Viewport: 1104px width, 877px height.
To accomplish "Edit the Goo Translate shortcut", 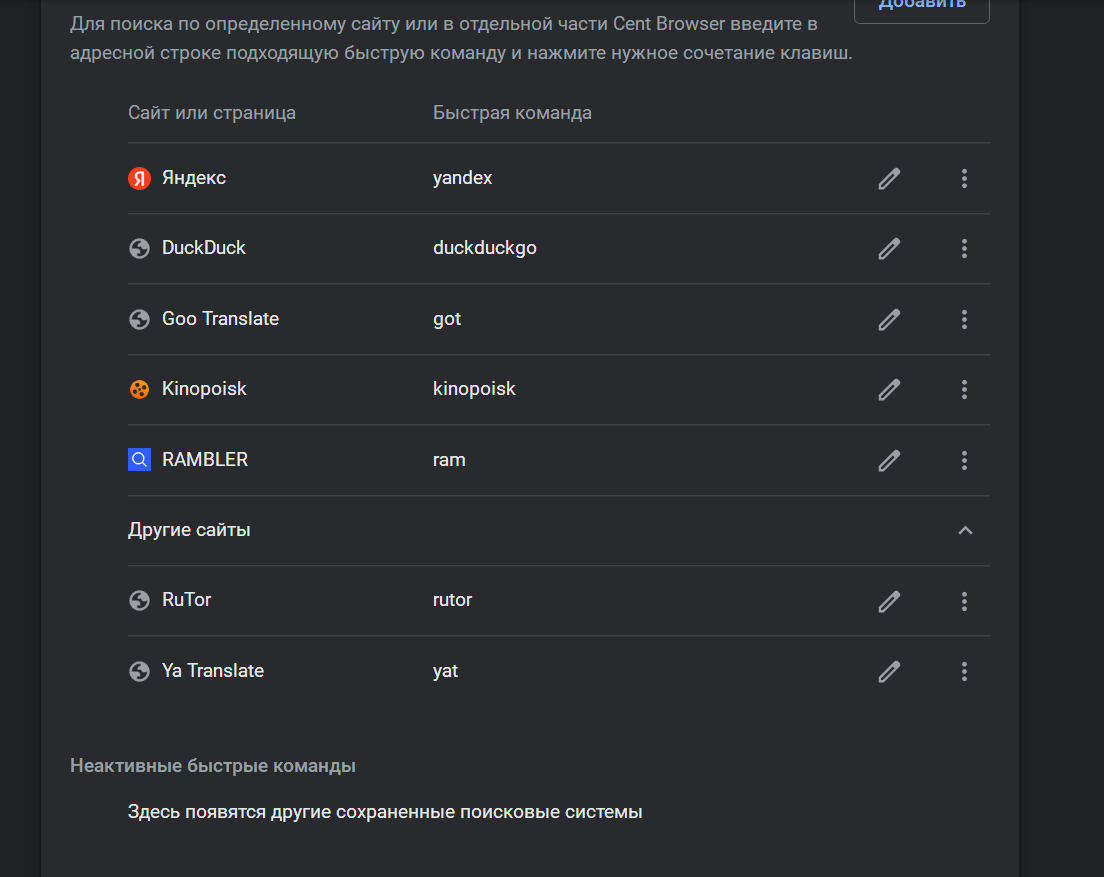I will click(x=889, y=320).
